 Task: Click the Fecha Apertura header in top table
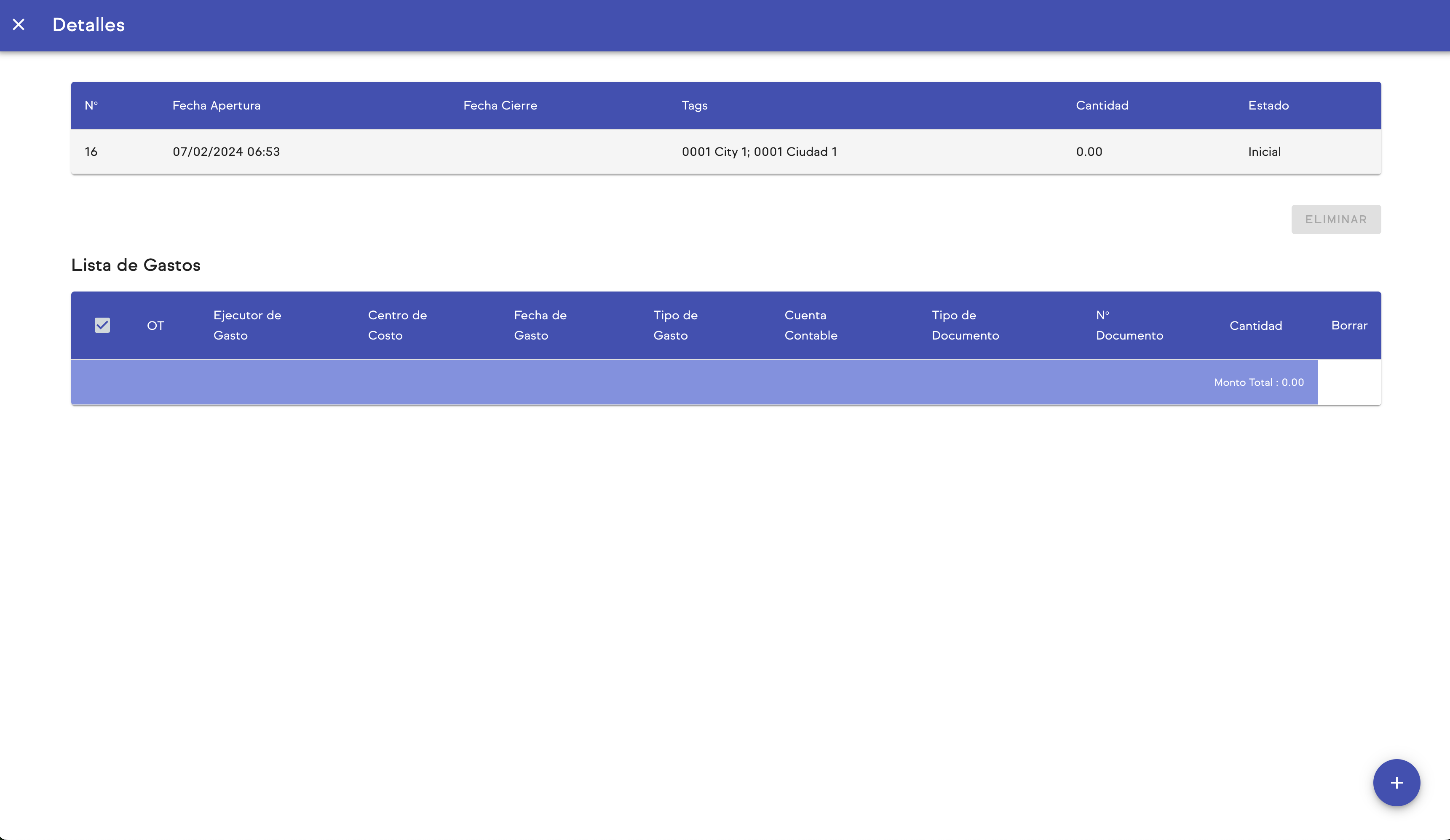[x=217, y=105]
